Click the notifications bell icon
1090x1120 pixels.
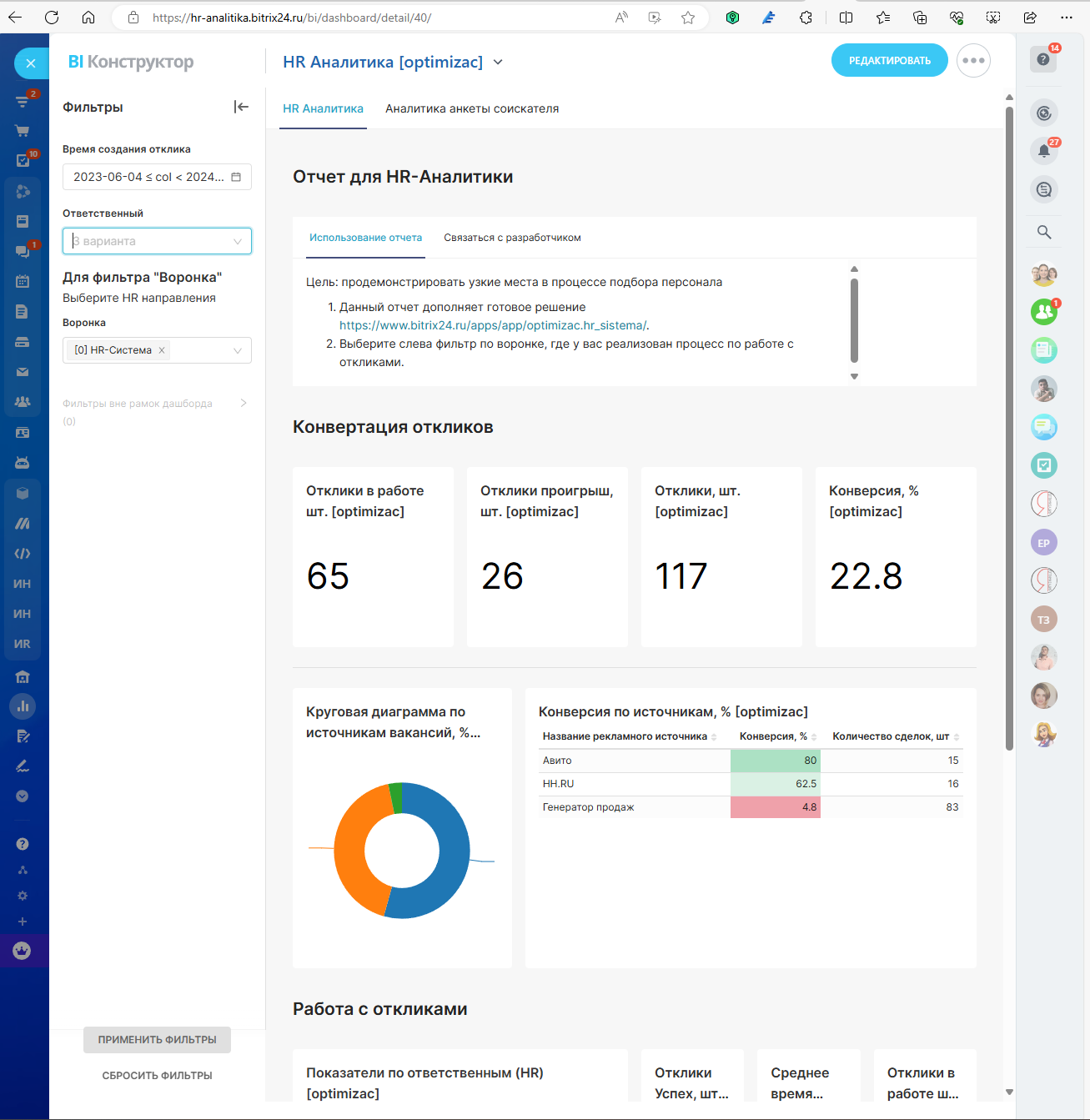(x=1043, y=151)
